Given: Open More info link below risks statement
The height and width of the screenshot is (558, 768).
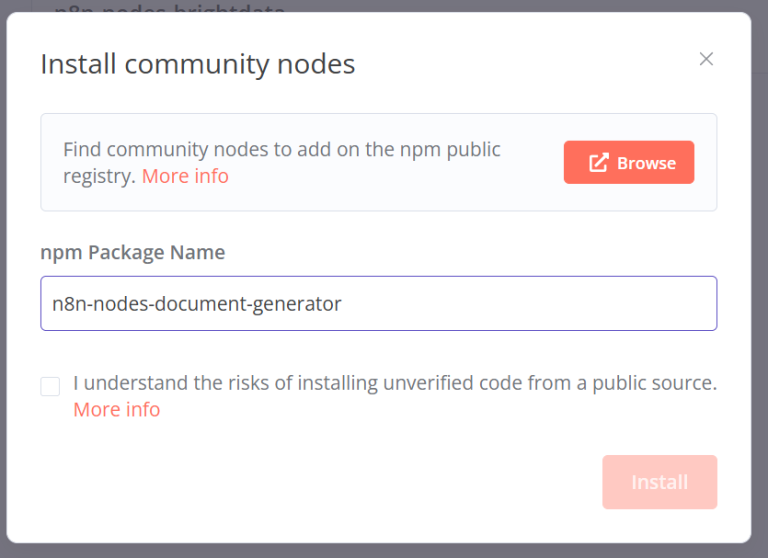Looking at the screenshot, I should (x=116, y=409).
